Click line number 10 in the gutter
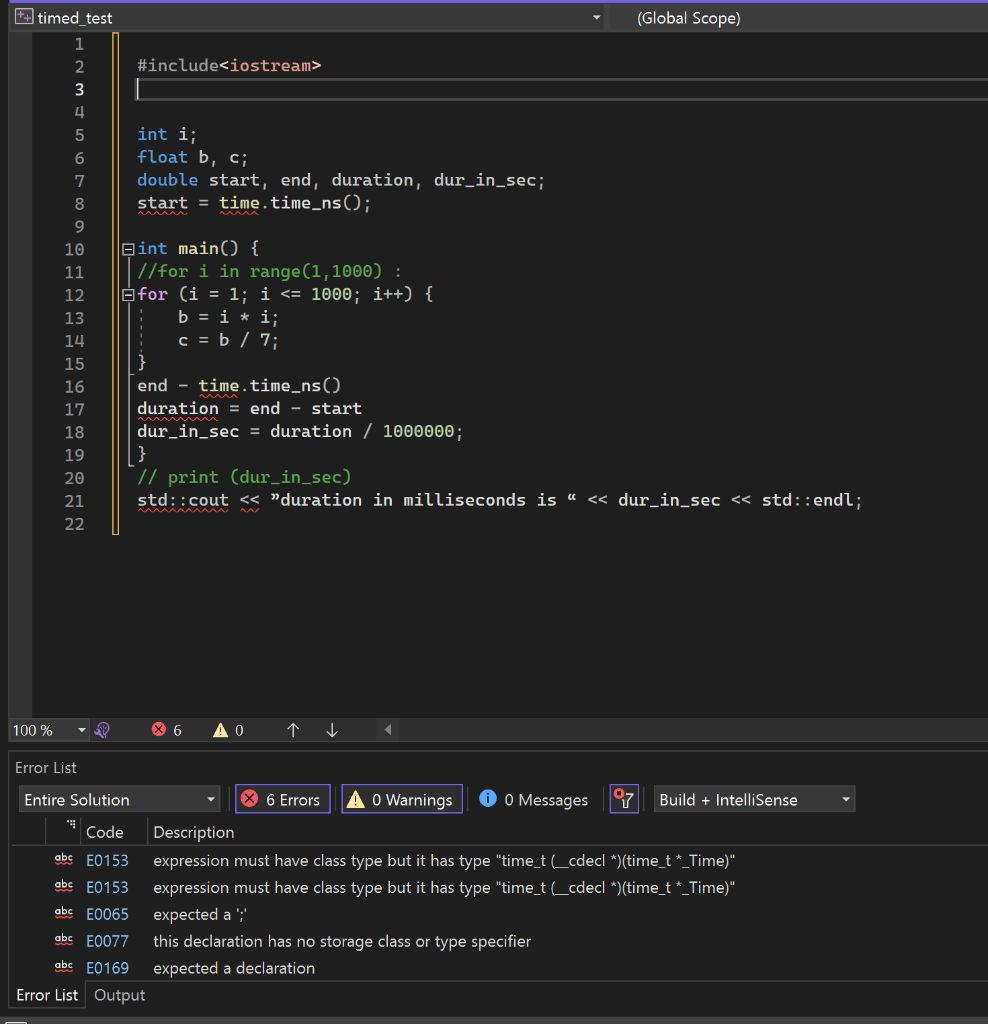988x1024 pixels. coord(74,249)
